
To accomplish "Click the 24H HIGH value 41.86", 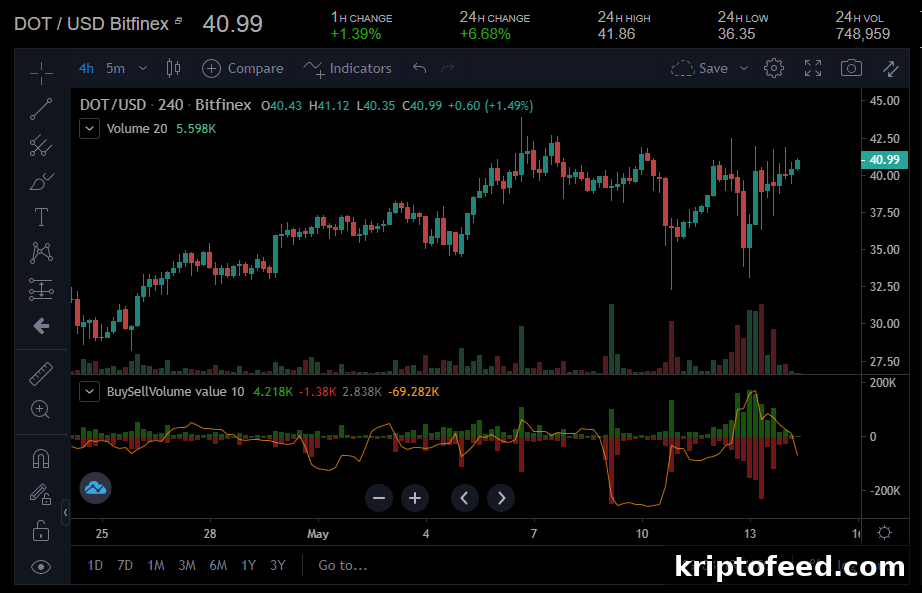I will click(x=616, y=34).
